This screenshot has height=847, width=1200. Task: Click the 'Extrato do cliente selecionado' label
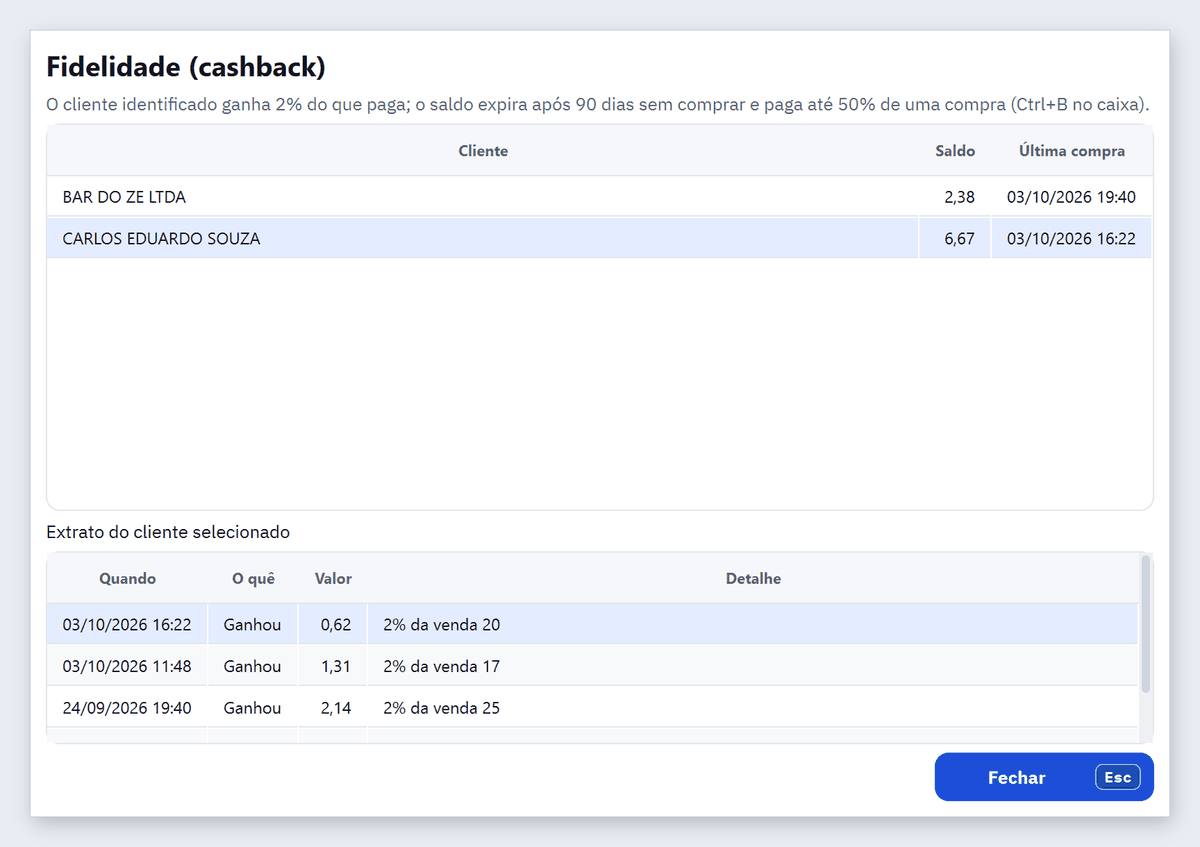(168, 532)
